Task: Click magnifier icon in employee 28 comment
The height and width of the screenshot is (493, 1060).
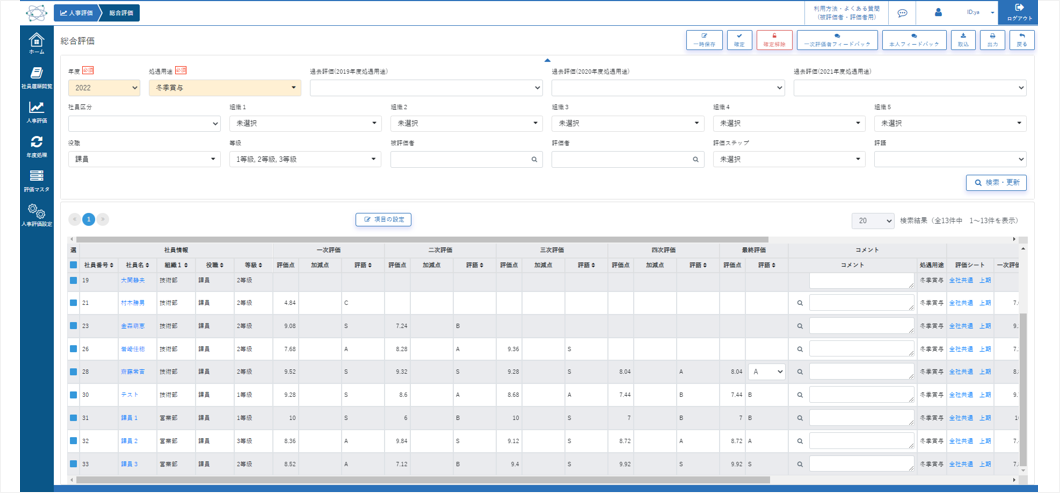Action: point(800,371)
